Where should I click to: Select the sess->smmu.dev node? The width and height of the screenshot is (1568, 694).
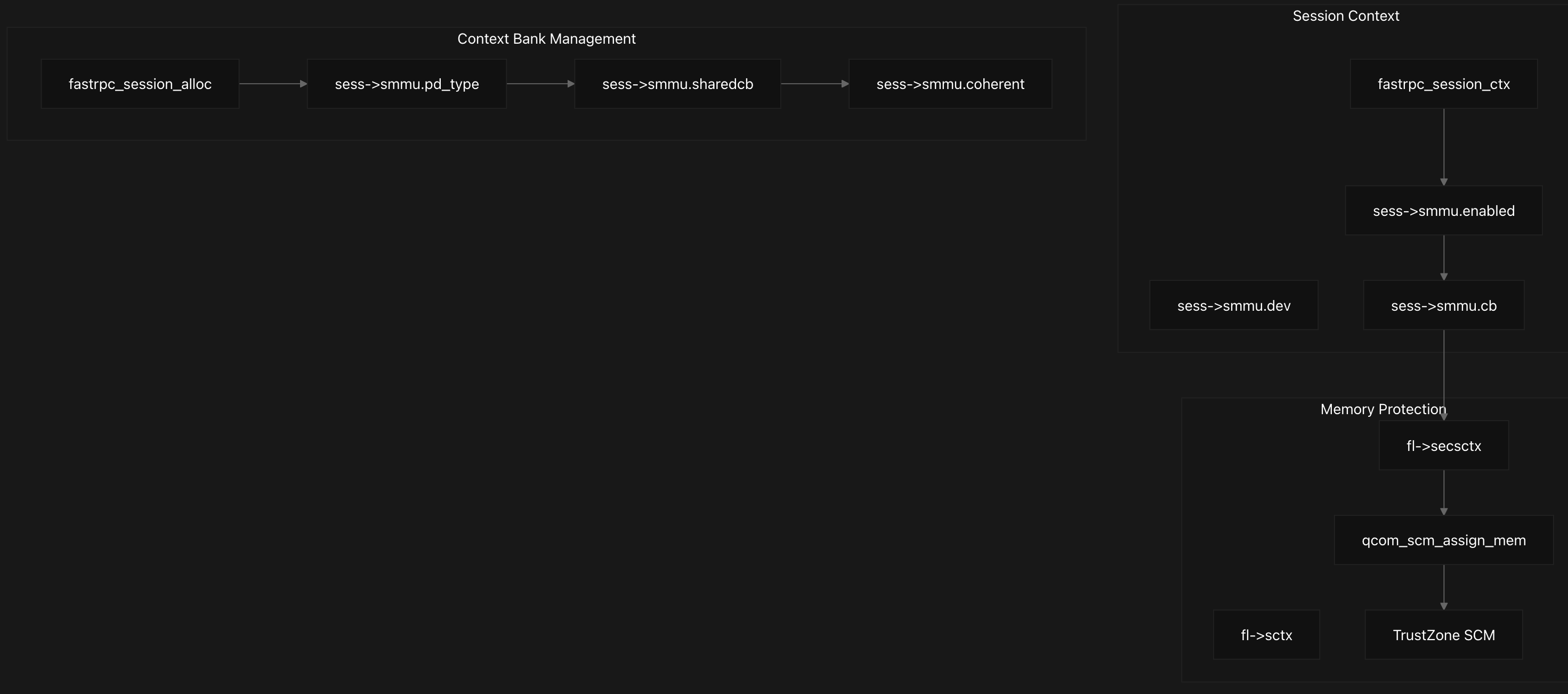(1234, 305)
